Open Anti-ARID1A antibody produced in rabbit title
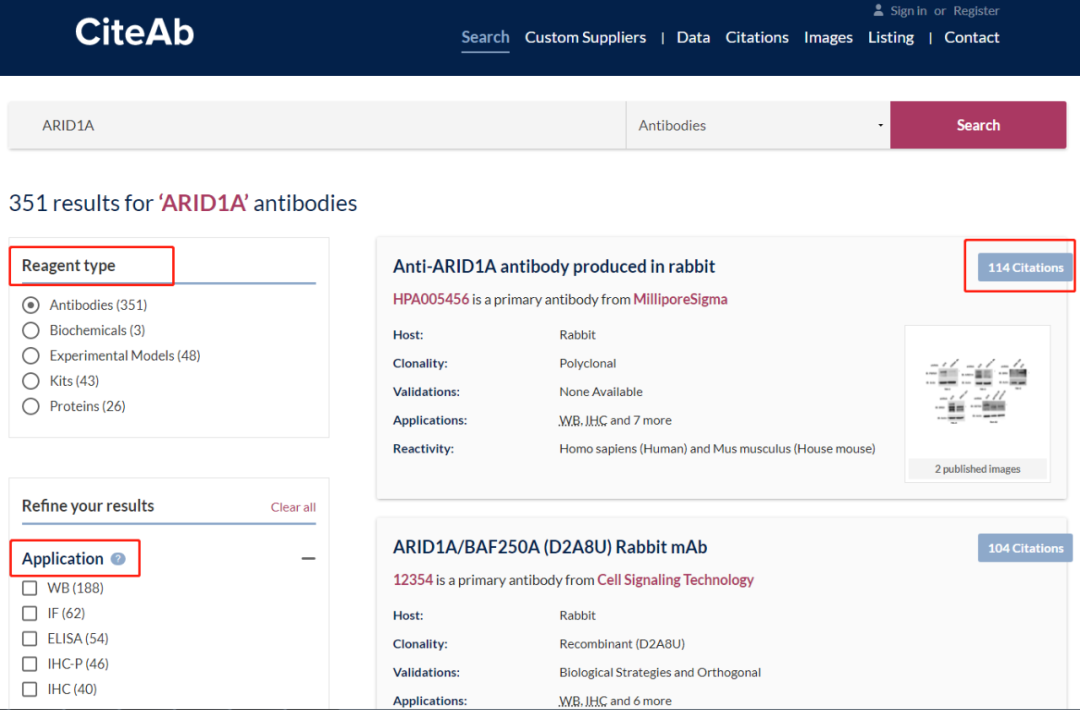This screenshot has height=710, width=1080. [554, 267]
